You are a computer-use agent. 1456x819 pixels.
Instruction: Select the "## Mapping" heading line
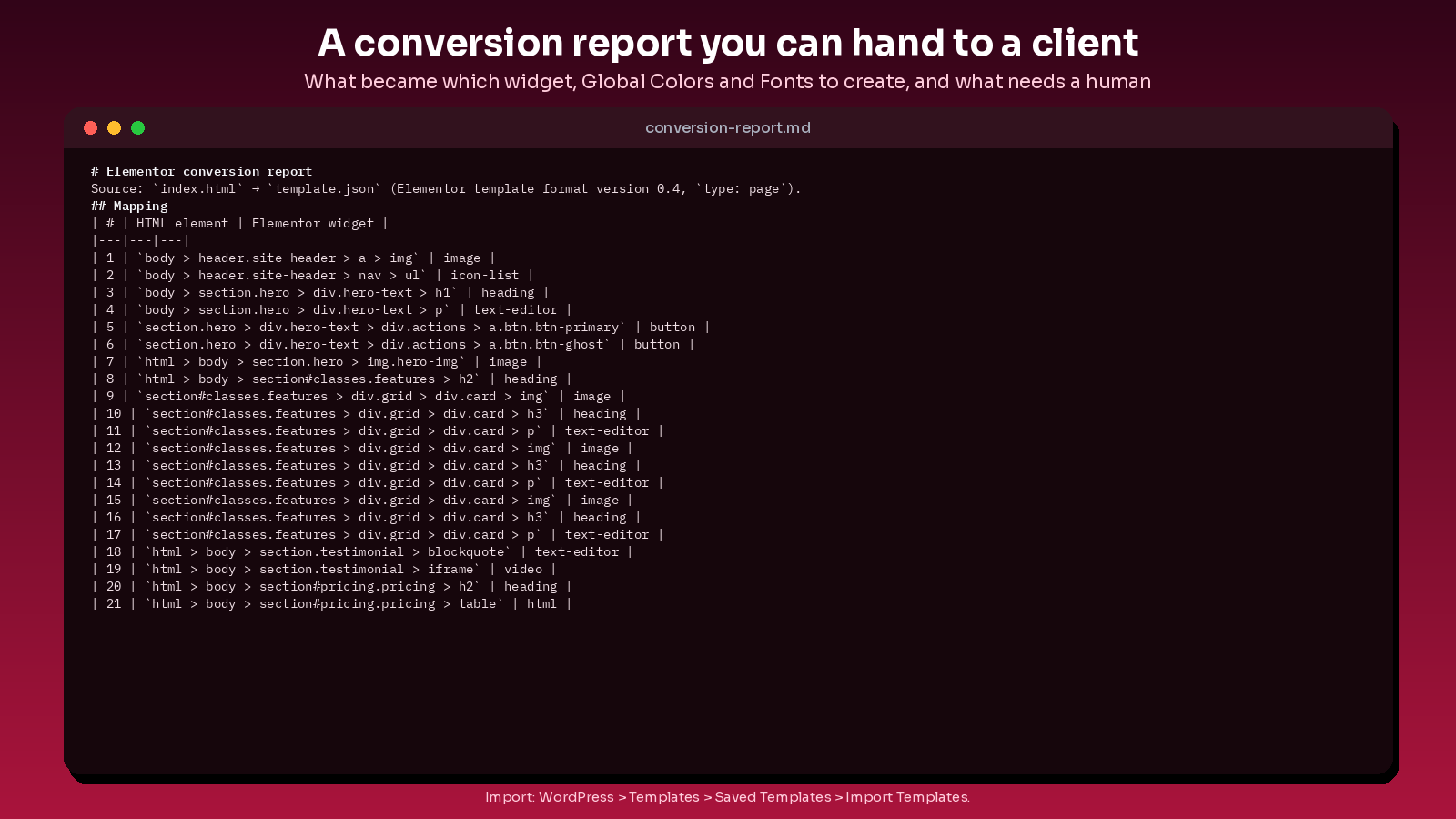coord(129,206)
